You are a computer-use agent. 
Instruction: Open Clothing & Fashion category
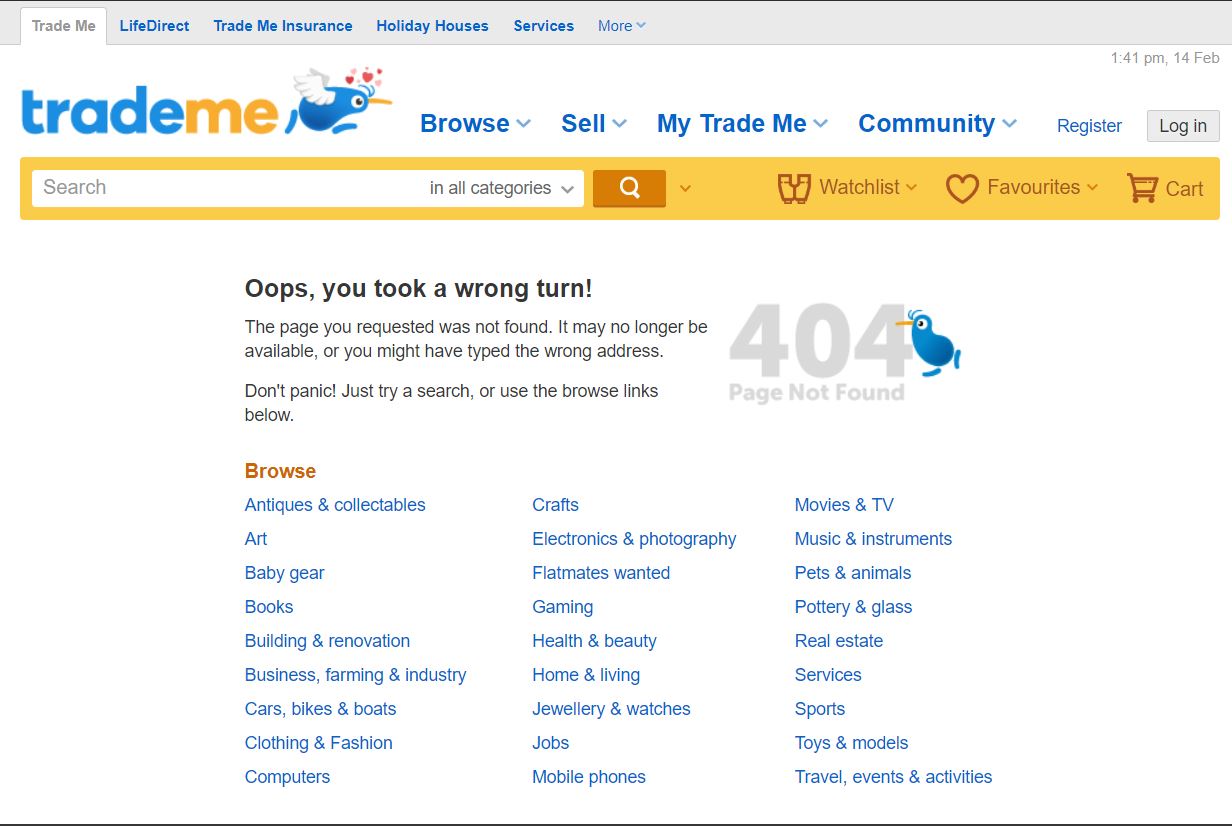pos(319,743)
